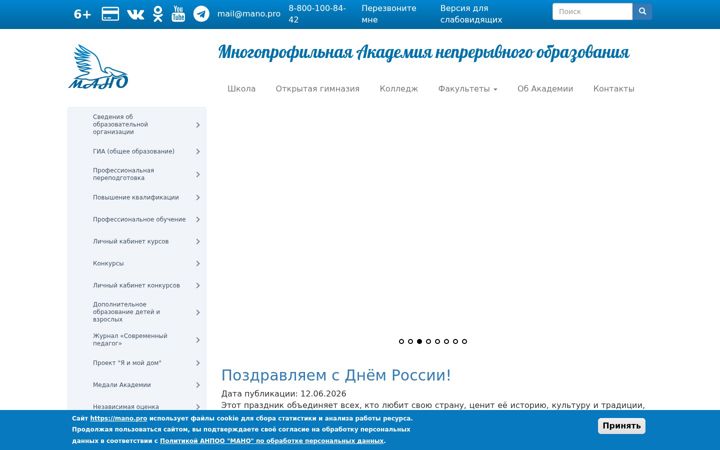Viewport: 720px width, 450px height.
Task: Click the mail@mano.pro email link
Action: click(249, 14)
